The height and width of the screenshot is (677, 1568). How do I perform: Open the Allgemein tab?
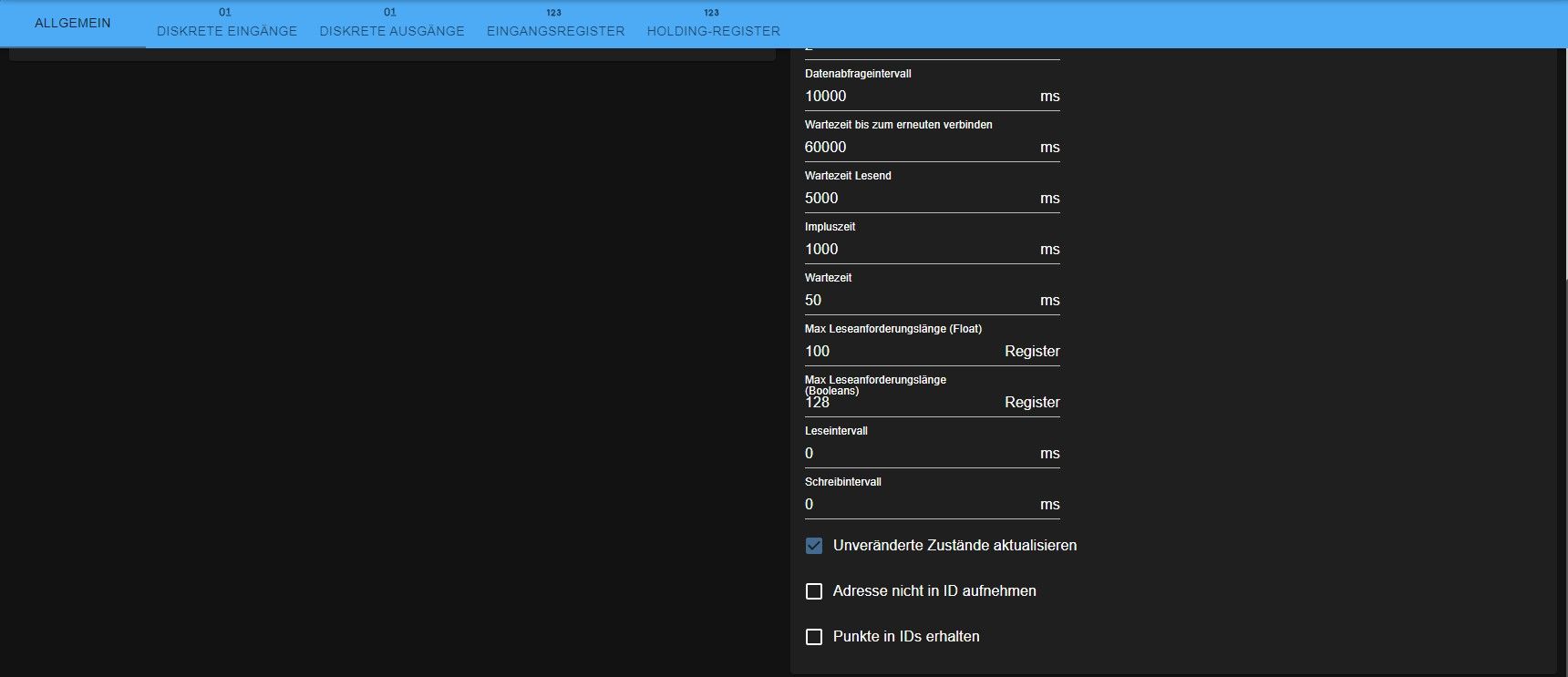[72, 24]
